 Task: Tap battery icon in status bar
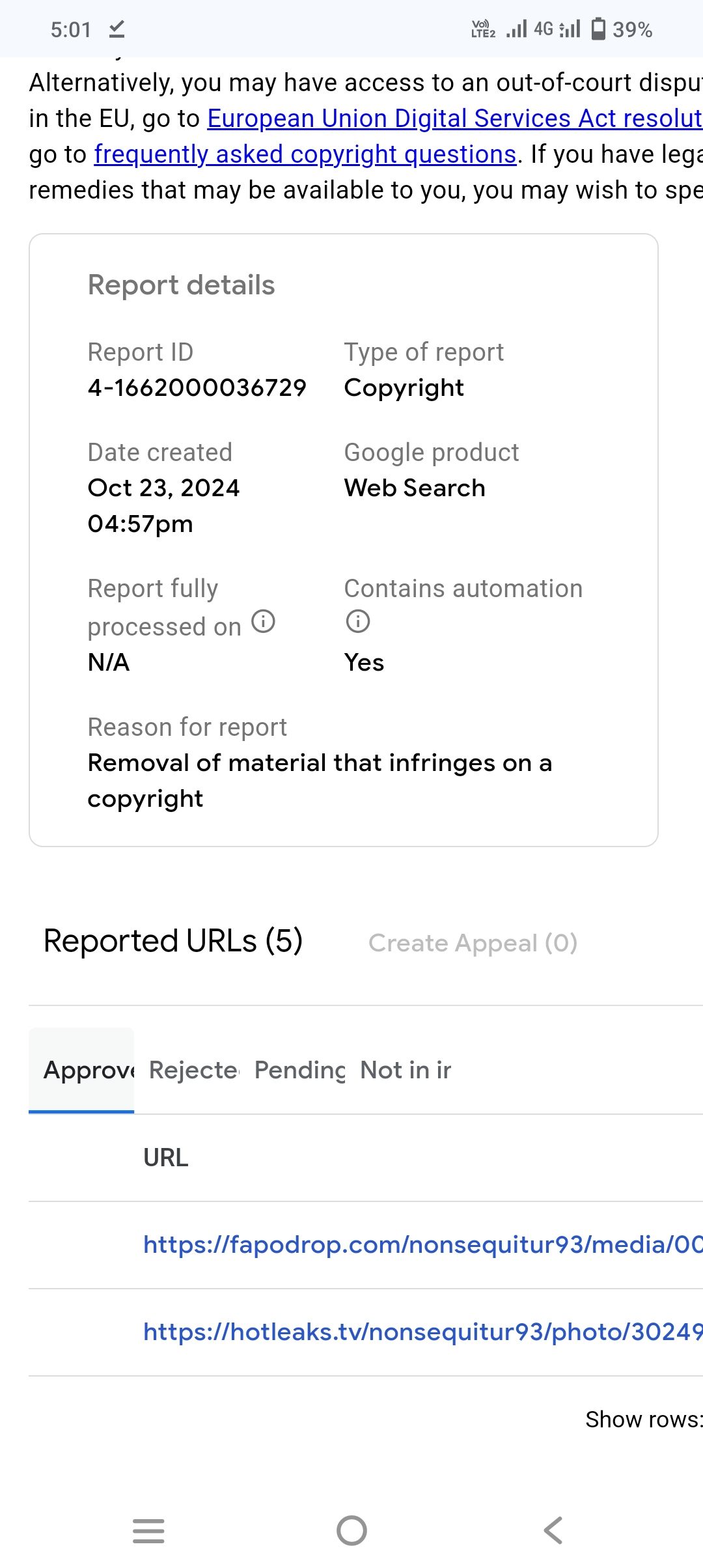tap(598, 29)
